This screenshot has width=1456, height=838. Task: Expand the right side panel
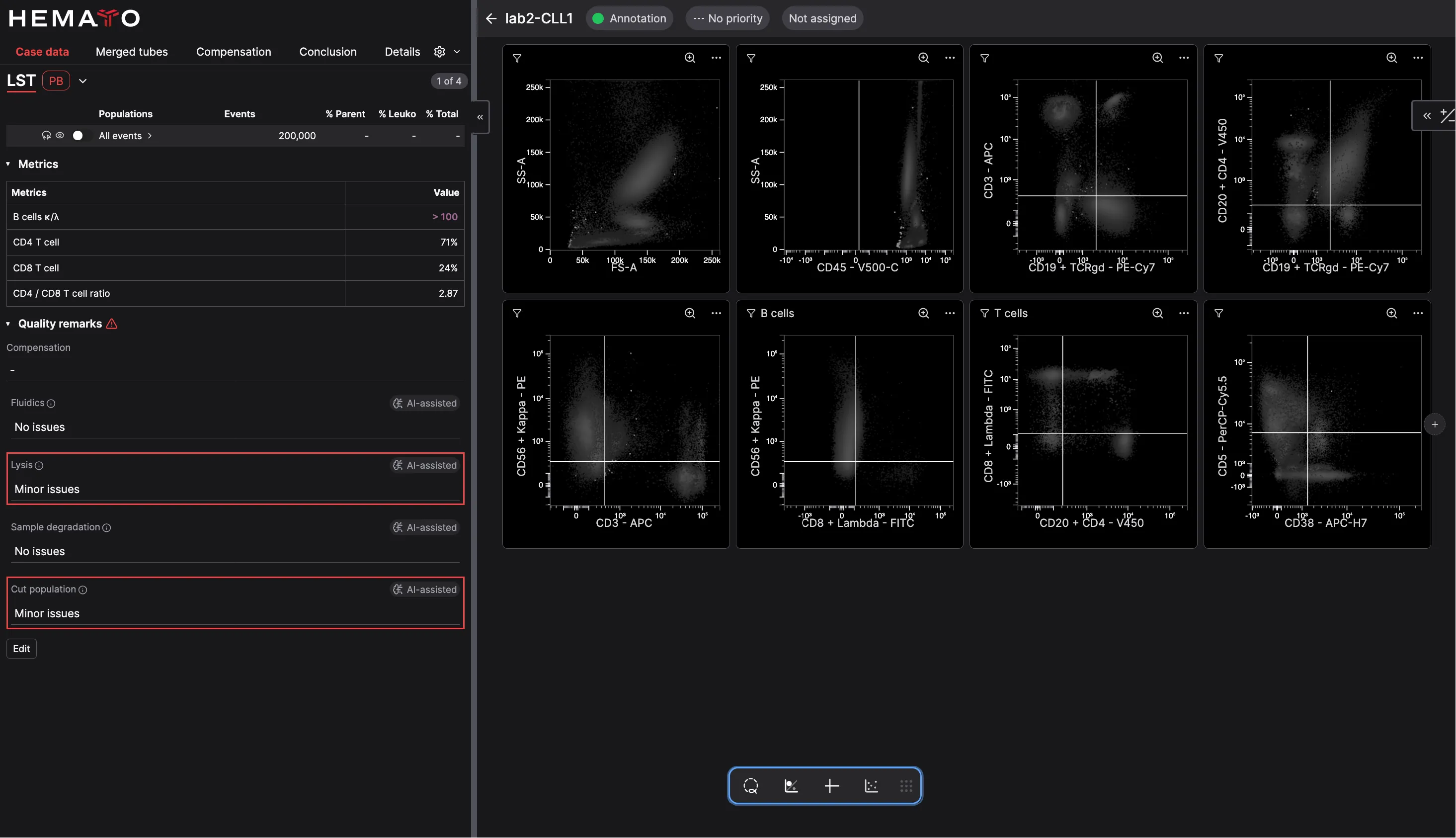(x=1427, y=116)
